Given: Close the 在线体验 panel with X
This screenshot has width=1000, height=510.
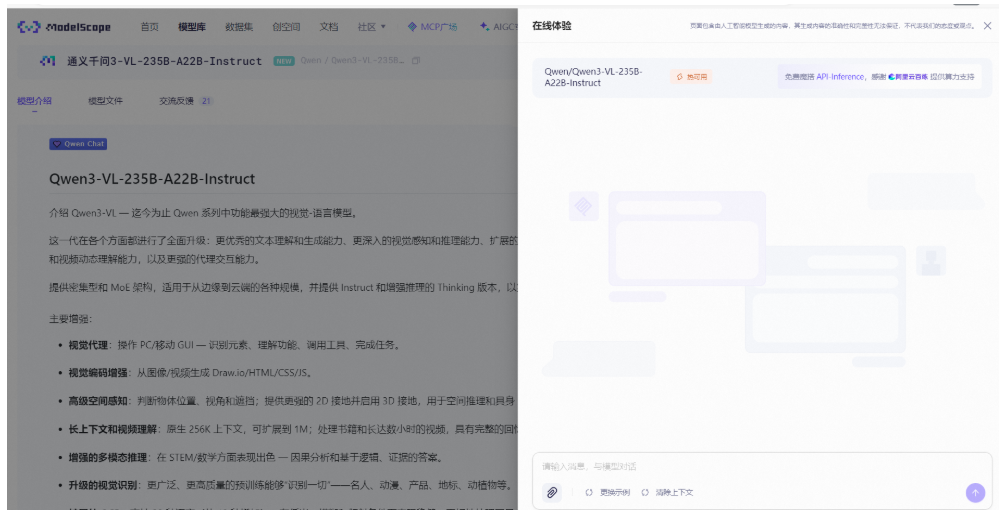Looking at the screenshot, I should [x=987, y=26].
